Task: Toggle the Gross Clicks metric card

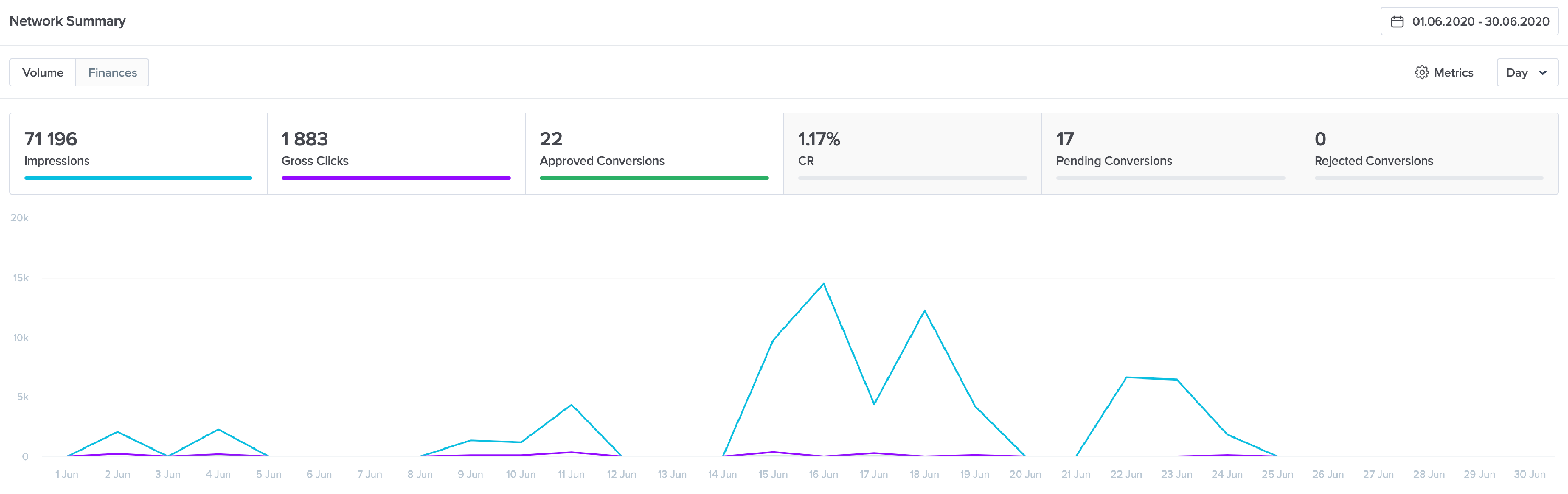Action: point(396,151)
